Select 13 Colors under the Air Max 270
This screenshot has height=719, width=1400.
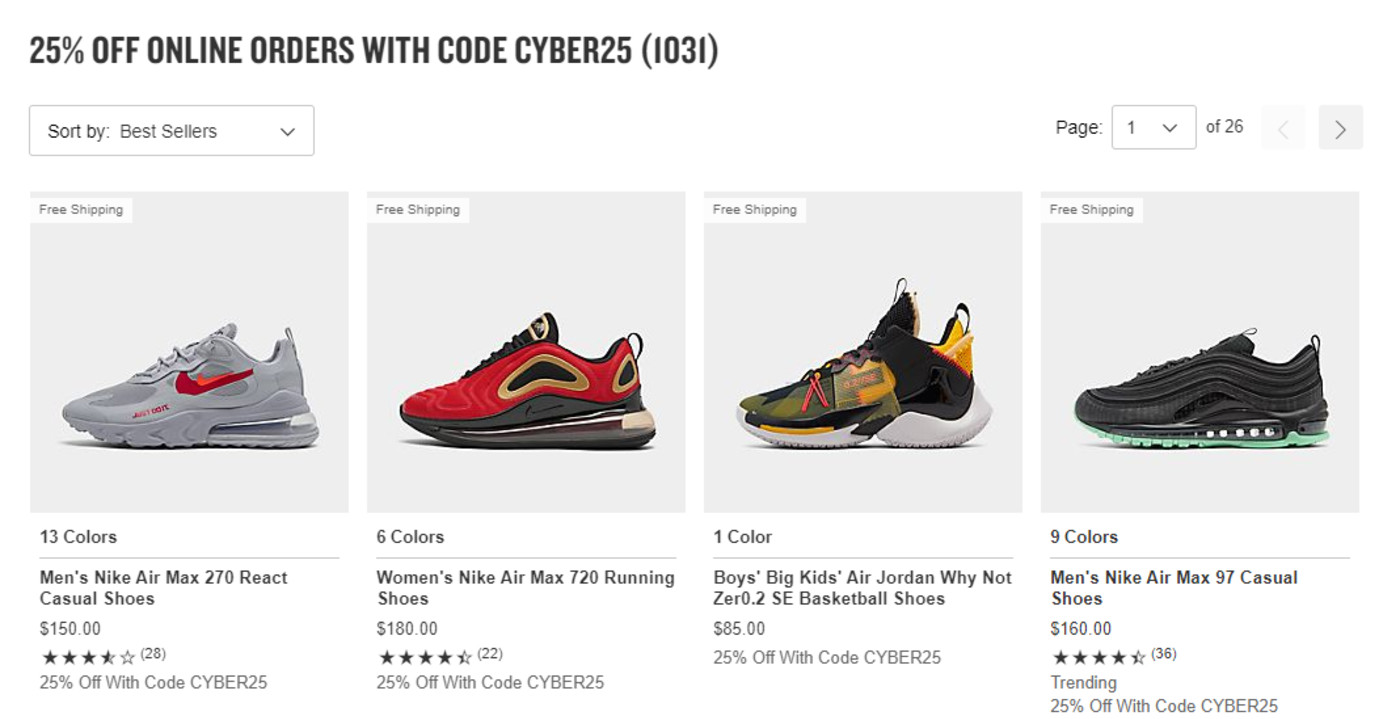pyautogui.click(x=78, y=537)
